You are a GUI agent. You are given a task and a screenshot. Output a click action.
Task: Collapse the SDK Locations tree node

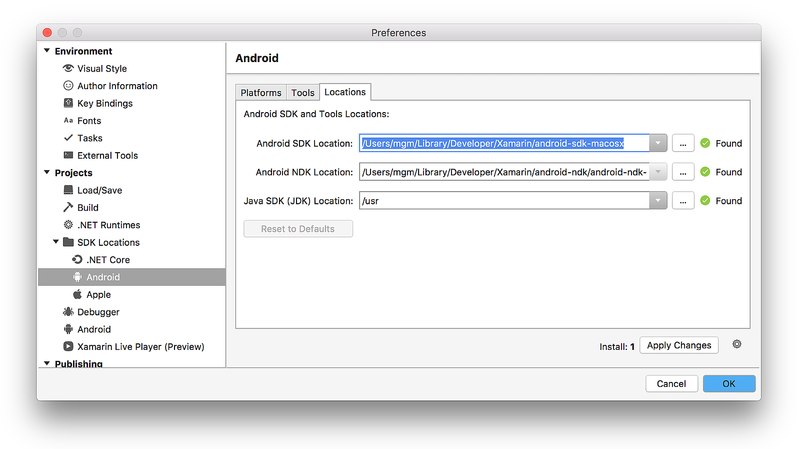tap(56, 242)
